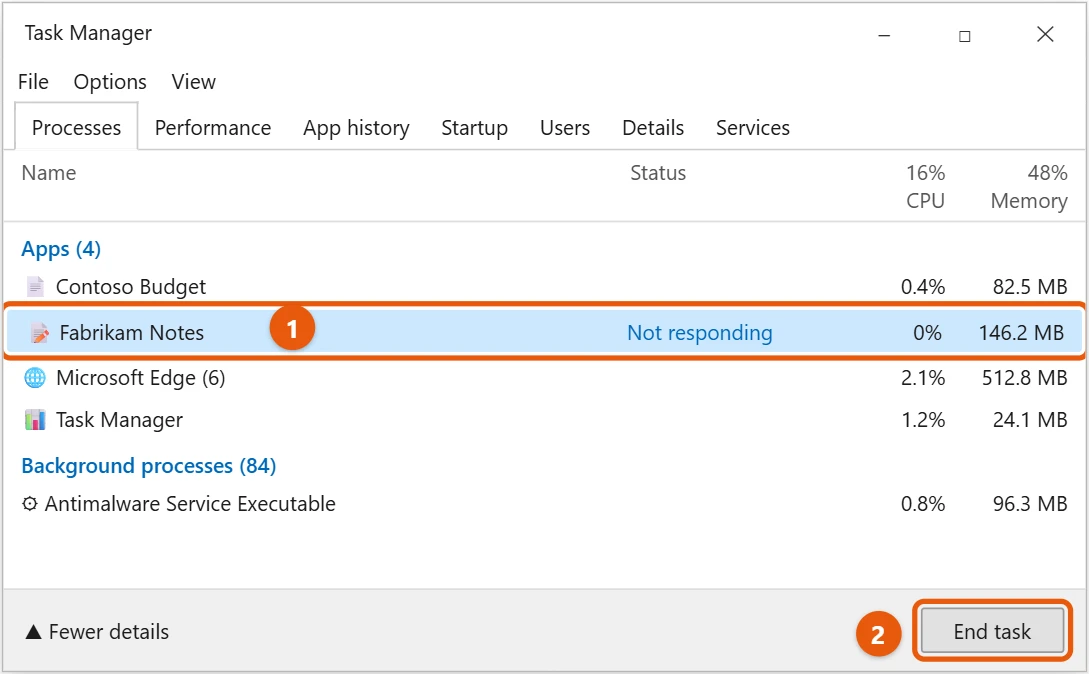Click the 0.8% CPU value
This screenshot has width=1089, height=674.
click(923, 504)
